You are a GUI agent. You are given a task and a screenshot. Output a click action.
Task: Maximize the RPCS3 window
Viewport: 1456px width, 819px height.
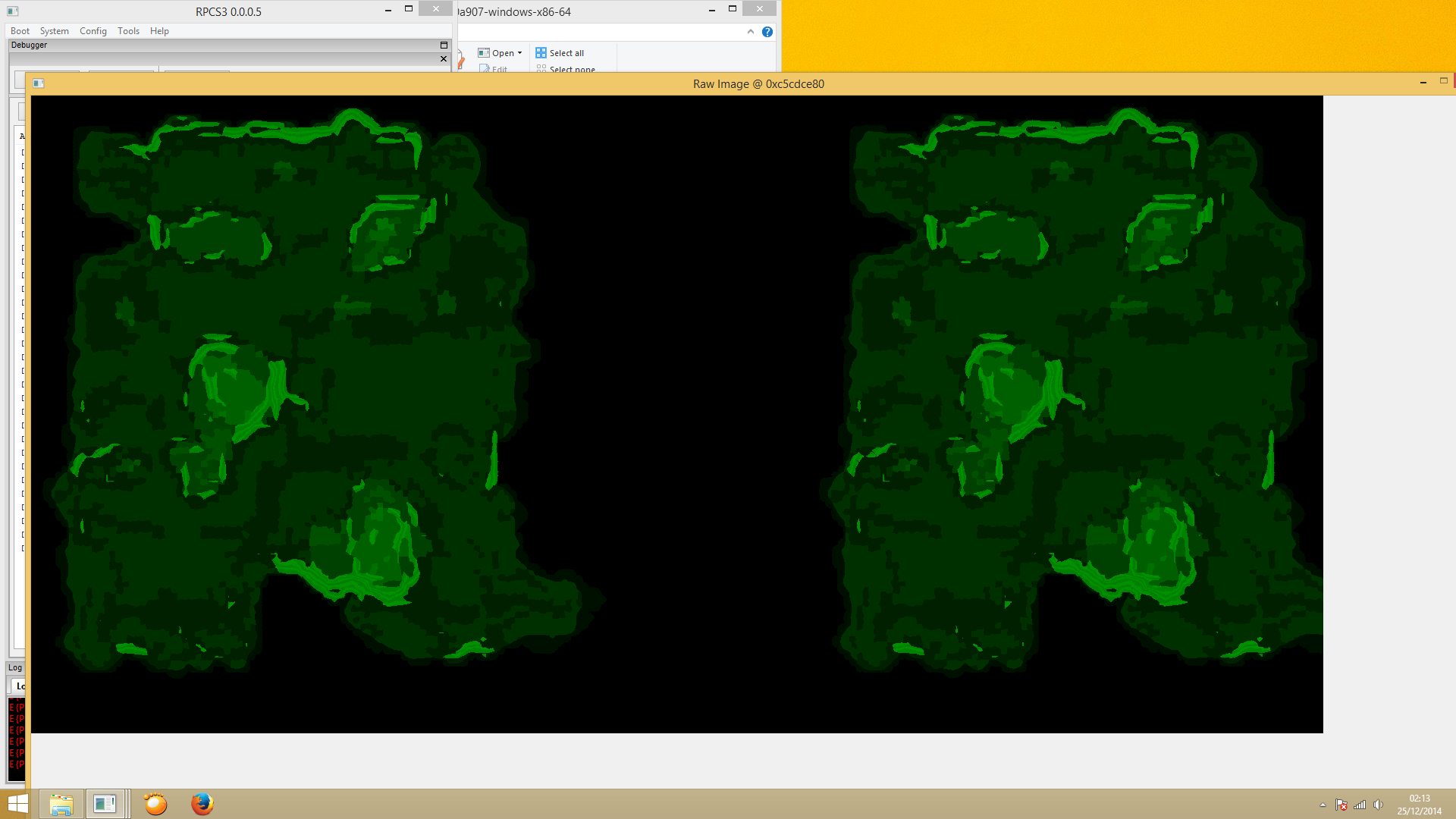pyautogui.click(x=409, y=9)
